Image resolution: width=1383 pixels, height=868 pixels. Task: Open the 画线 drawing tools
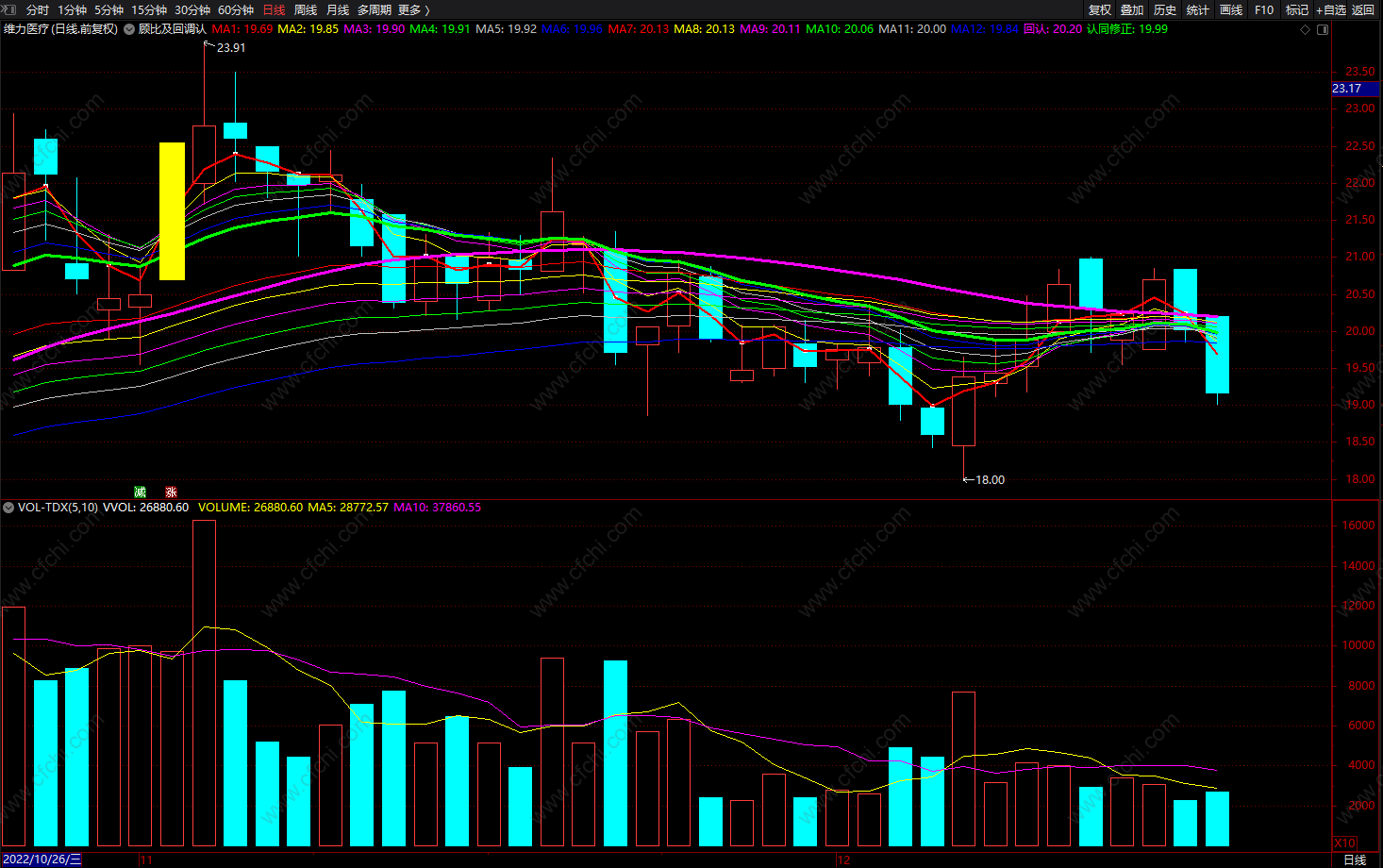click(x=1231, y=9)
